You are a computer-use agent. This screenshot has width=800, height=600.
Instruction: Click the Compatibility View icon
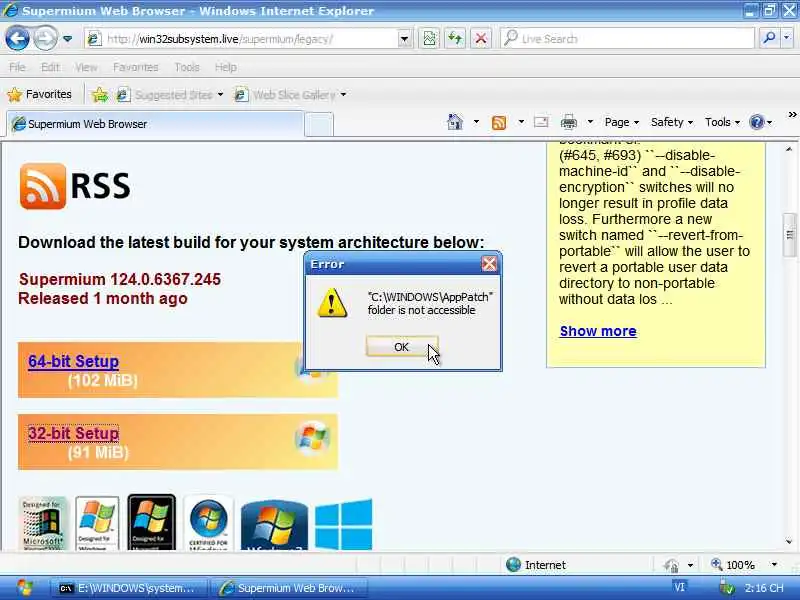pos(430,39)
